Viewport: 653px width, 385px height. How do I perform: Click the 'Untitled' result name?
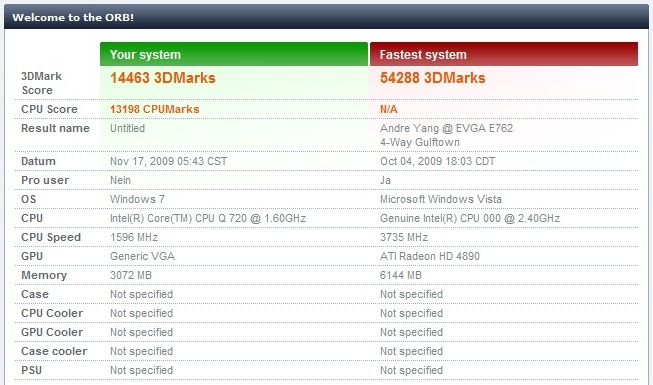127,128
